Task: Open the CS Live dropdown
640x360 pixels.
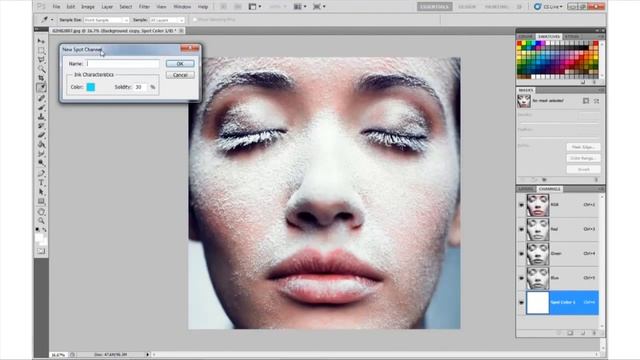Action: (x=549, y=7)
